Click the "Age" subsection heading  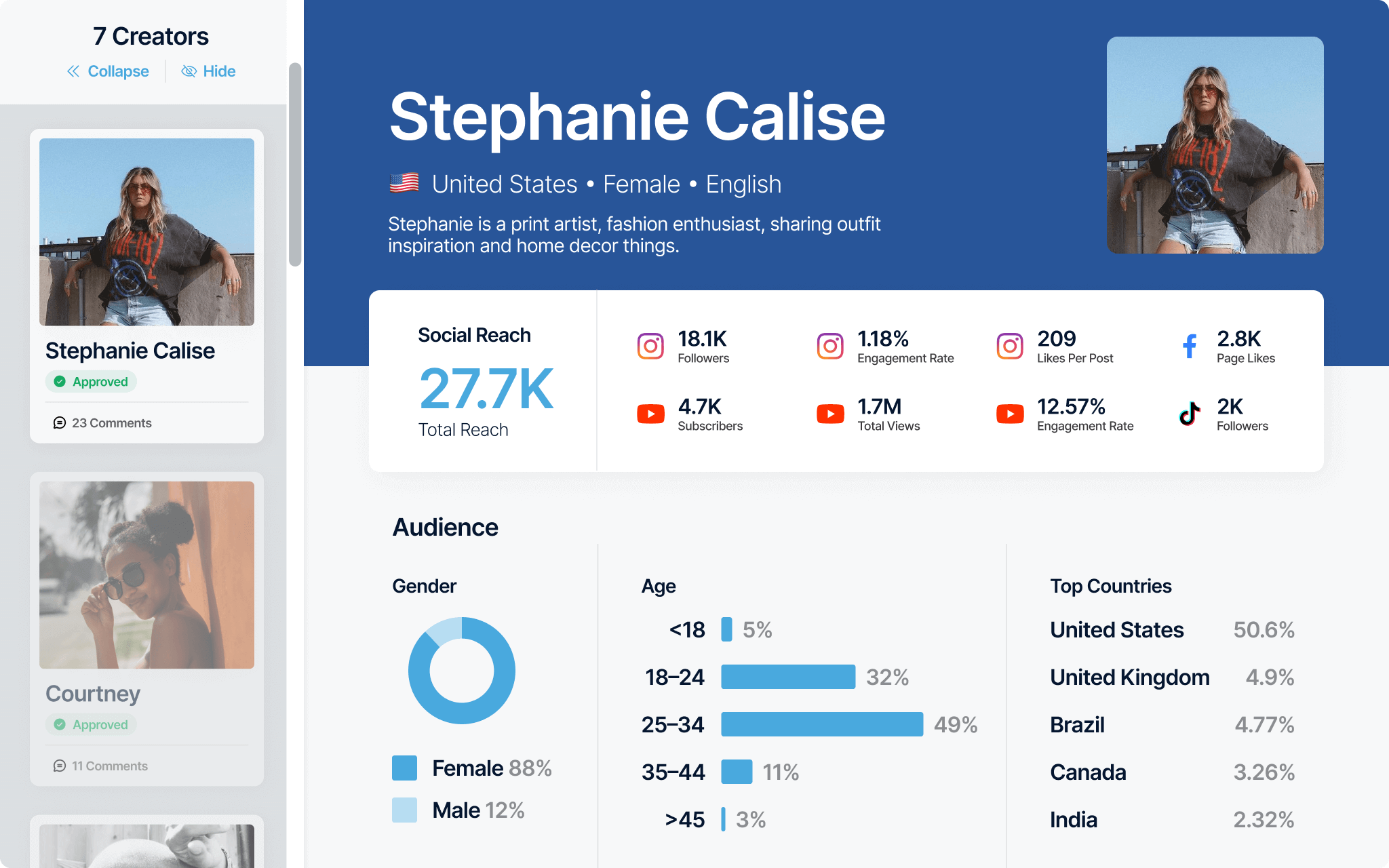(659, 586)
